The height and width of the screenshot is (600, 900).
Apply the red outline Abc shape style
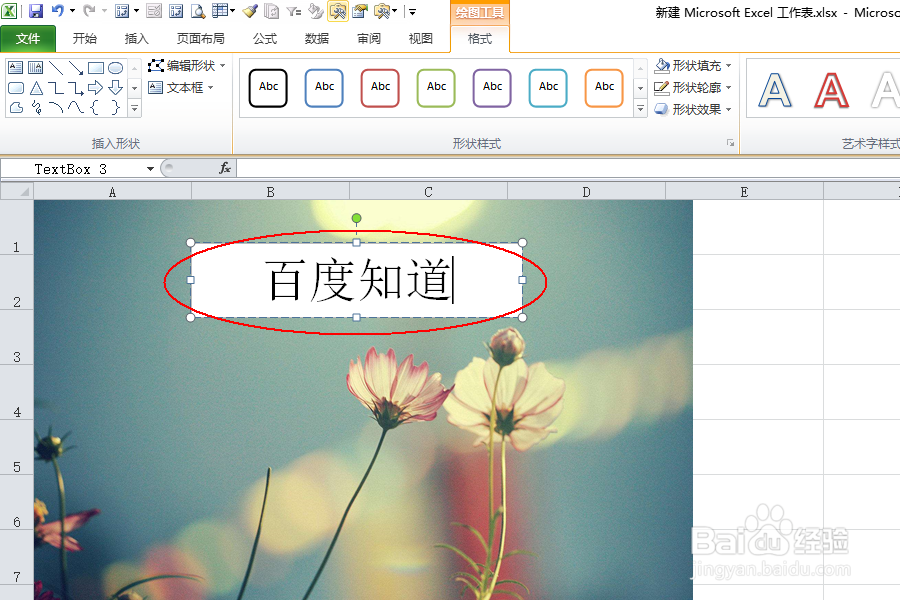click(380, 88)
